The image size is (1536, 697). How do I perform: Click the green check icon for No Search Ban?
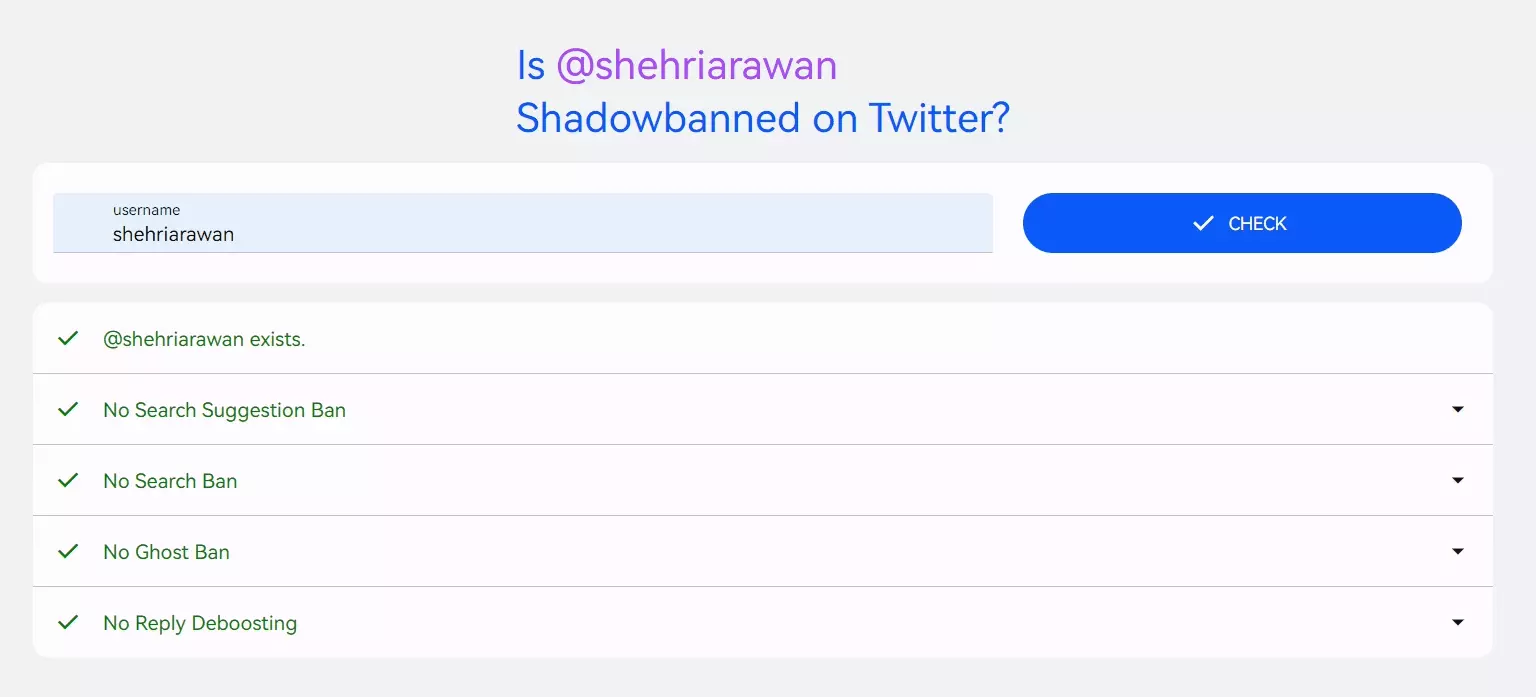tap(67, 480)
